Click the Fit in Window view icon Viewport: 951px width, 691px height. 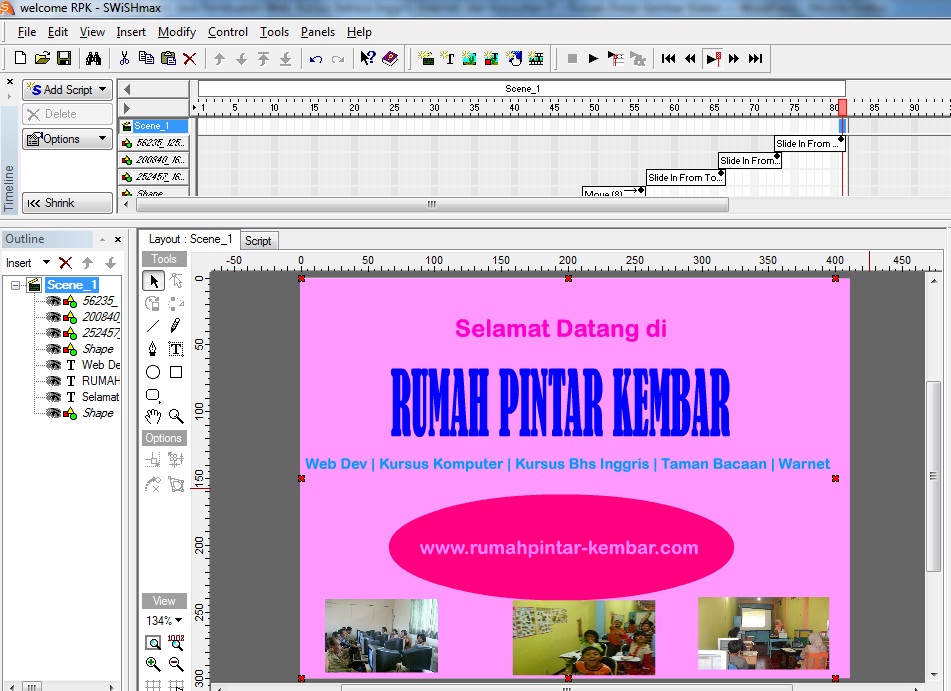click(153, 642)
